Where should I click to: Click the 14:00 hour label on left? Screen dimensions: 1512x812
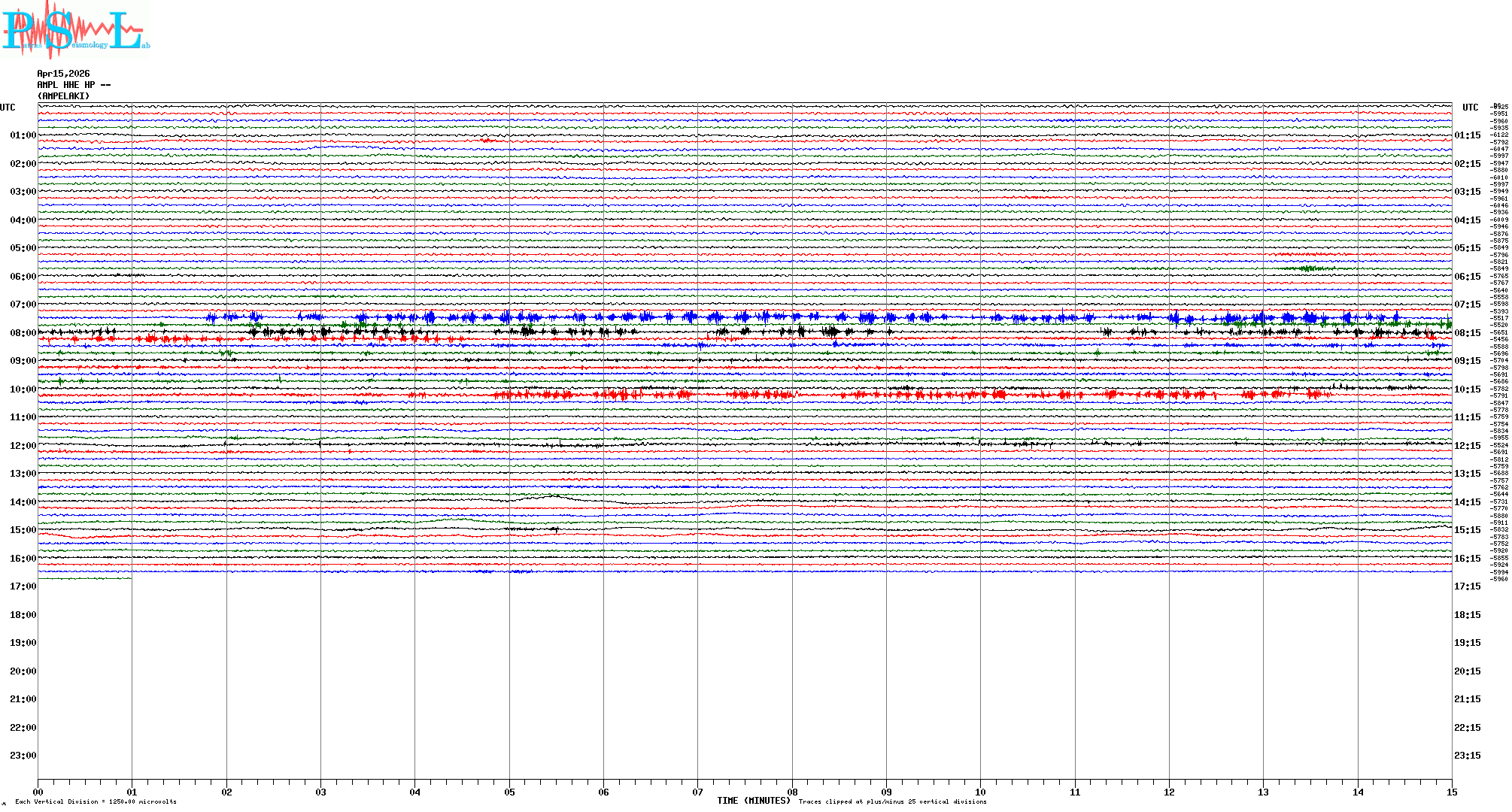coord(23,502)
